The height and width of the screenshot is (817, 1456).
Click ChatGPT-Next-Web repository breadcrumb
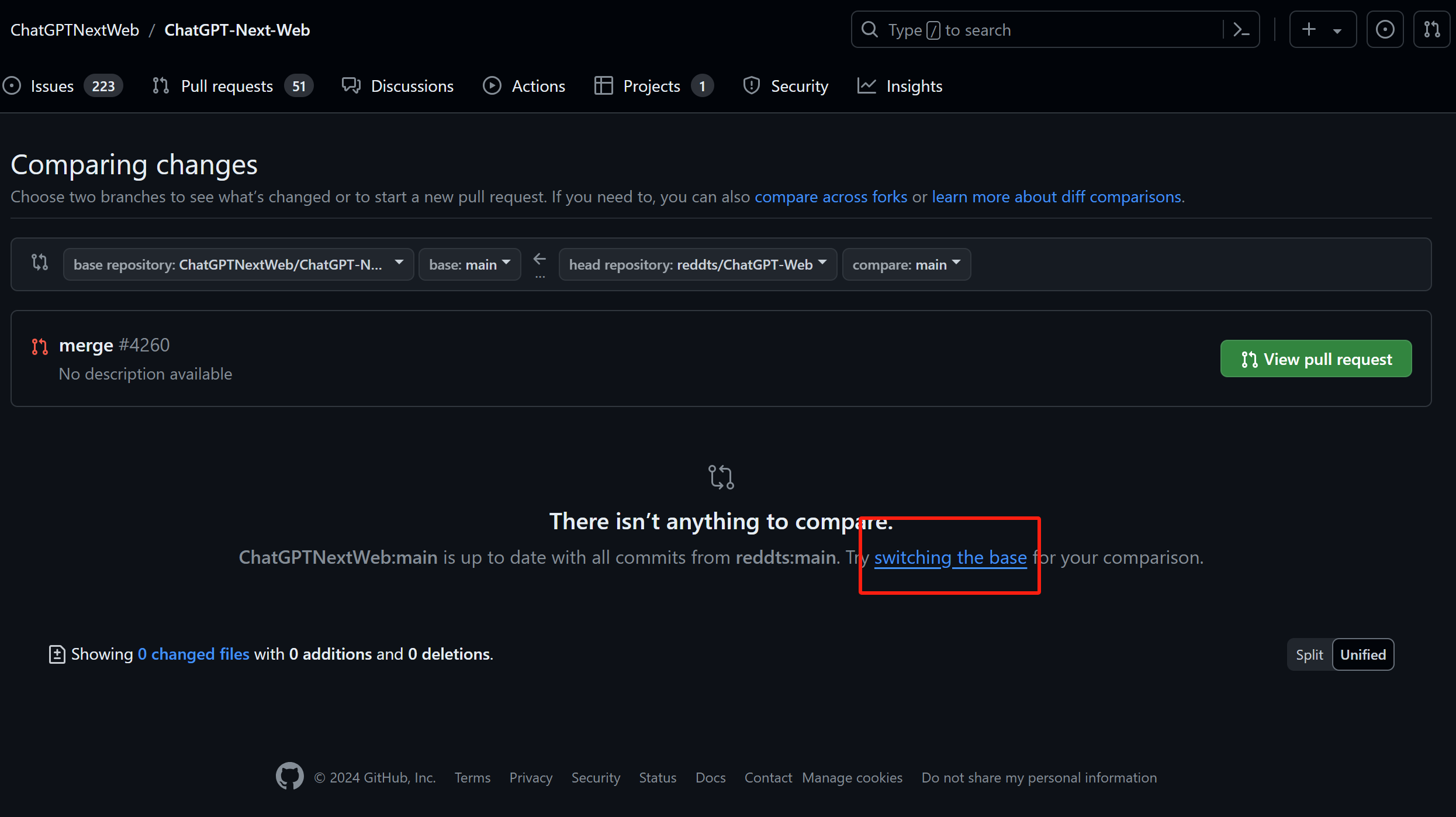[237, 30]
